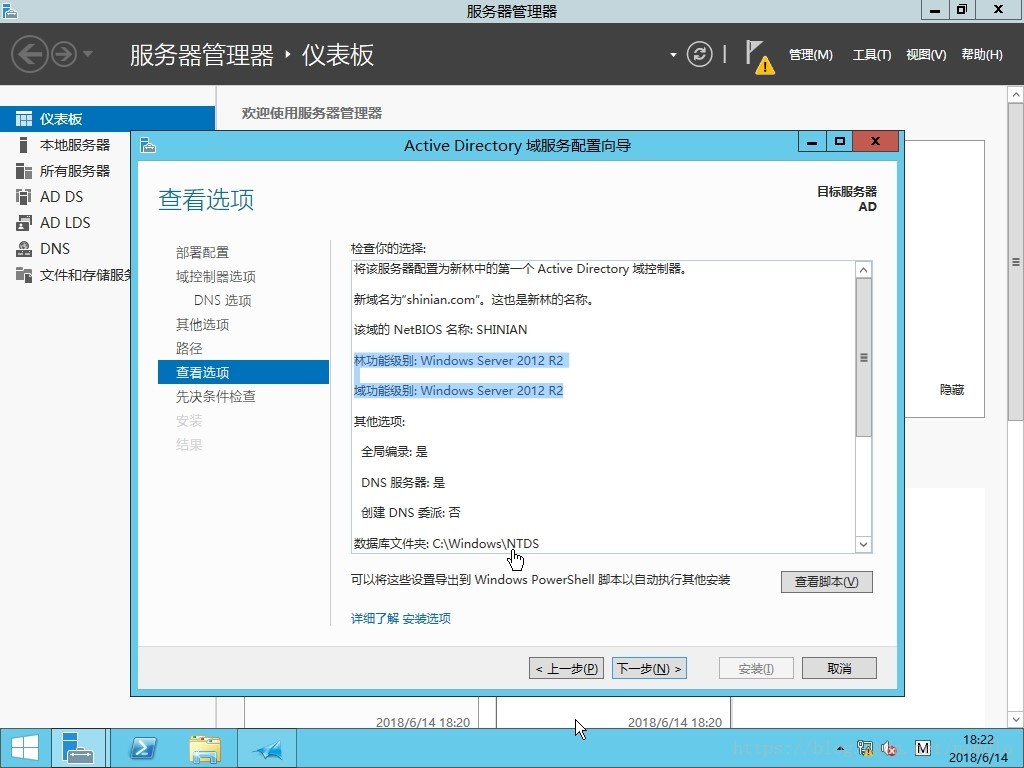
Task: Click 隐藏 in the welcome panel
Action: coord(952,390)
